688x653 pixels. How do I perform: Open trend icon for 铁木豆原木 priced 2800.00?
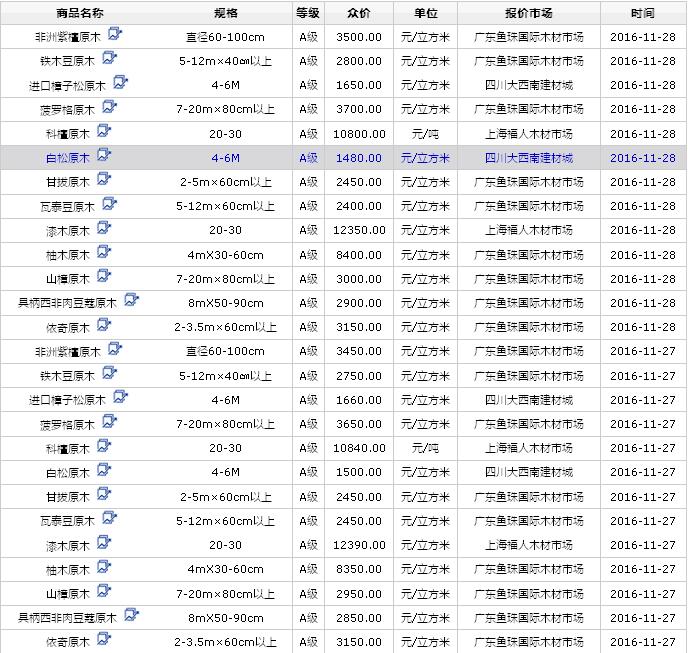click(110, 59)
